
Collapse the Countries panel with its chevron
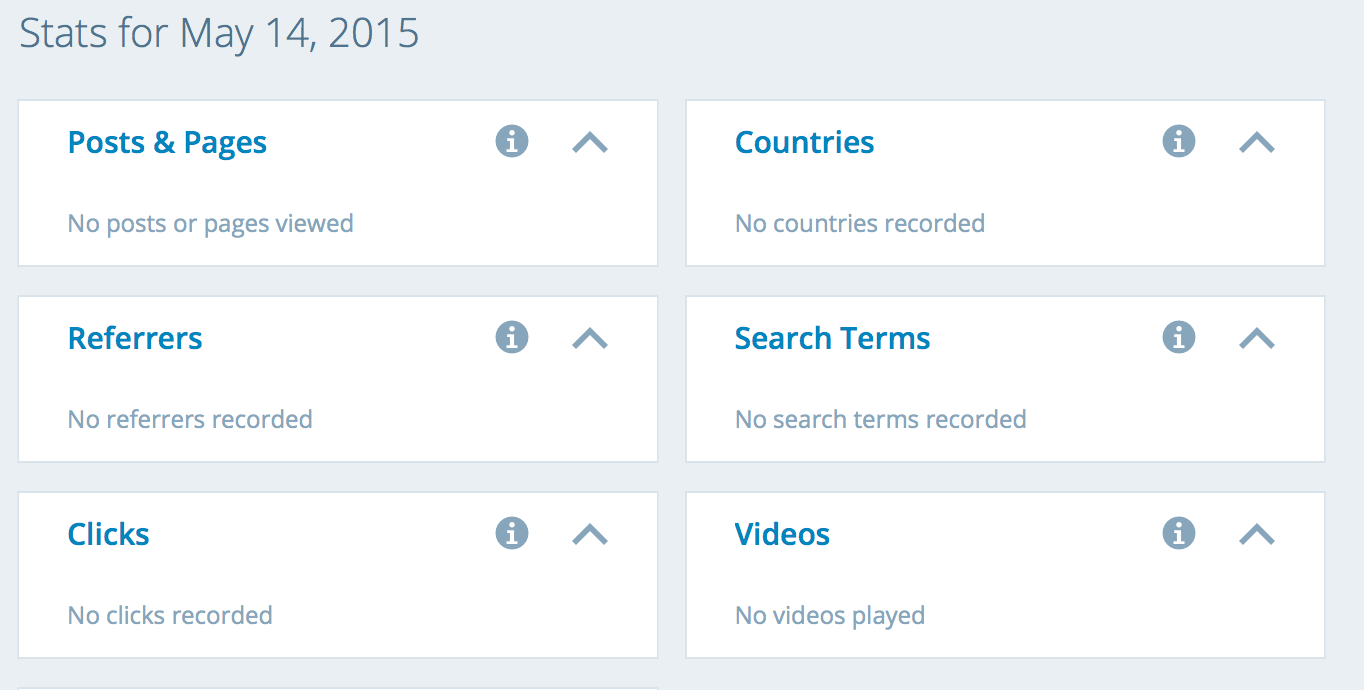click(x=1257, y=143)
